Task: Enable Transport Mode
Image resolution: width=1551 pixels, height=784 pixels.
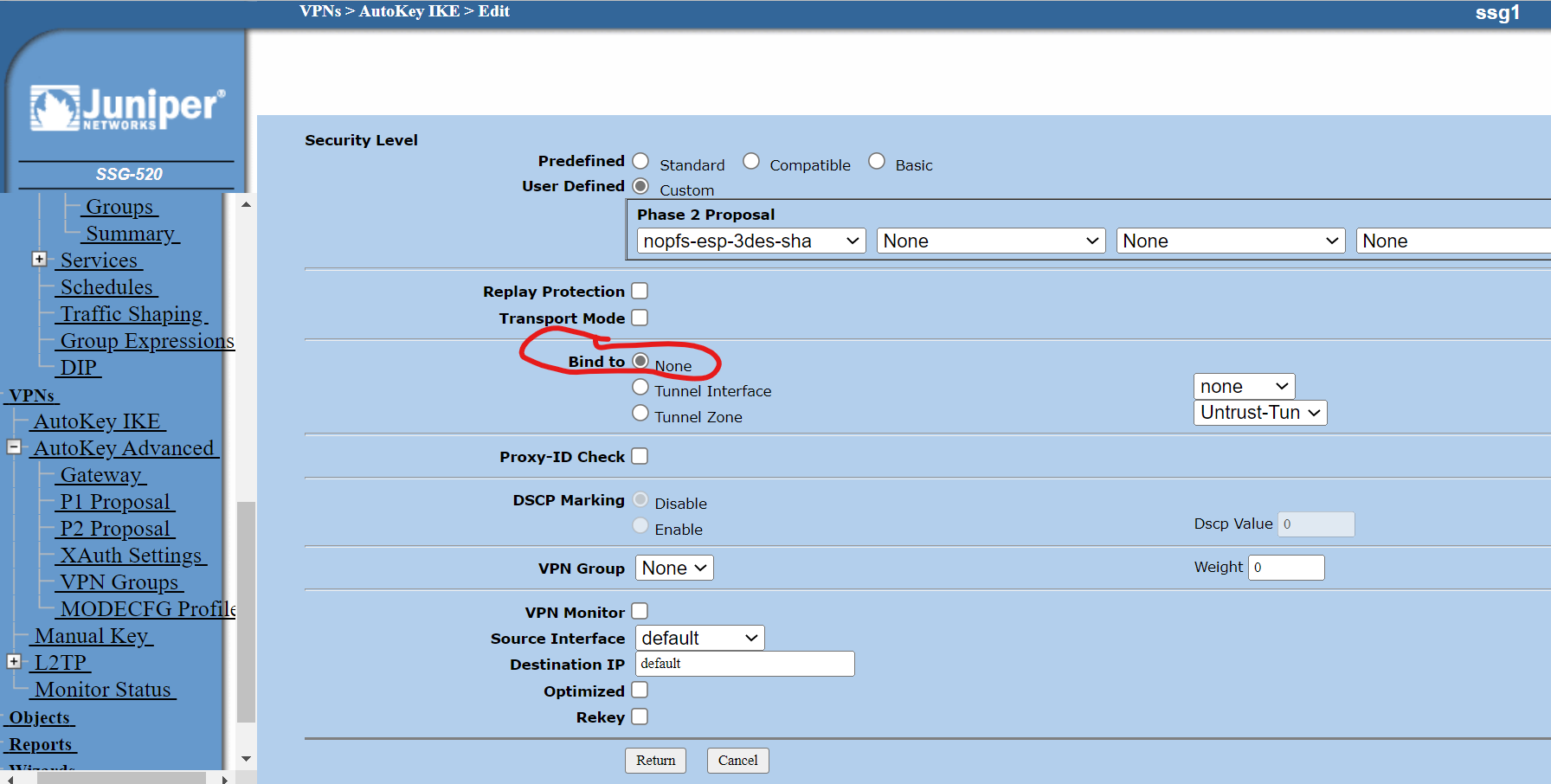Action: coord(640,318)
